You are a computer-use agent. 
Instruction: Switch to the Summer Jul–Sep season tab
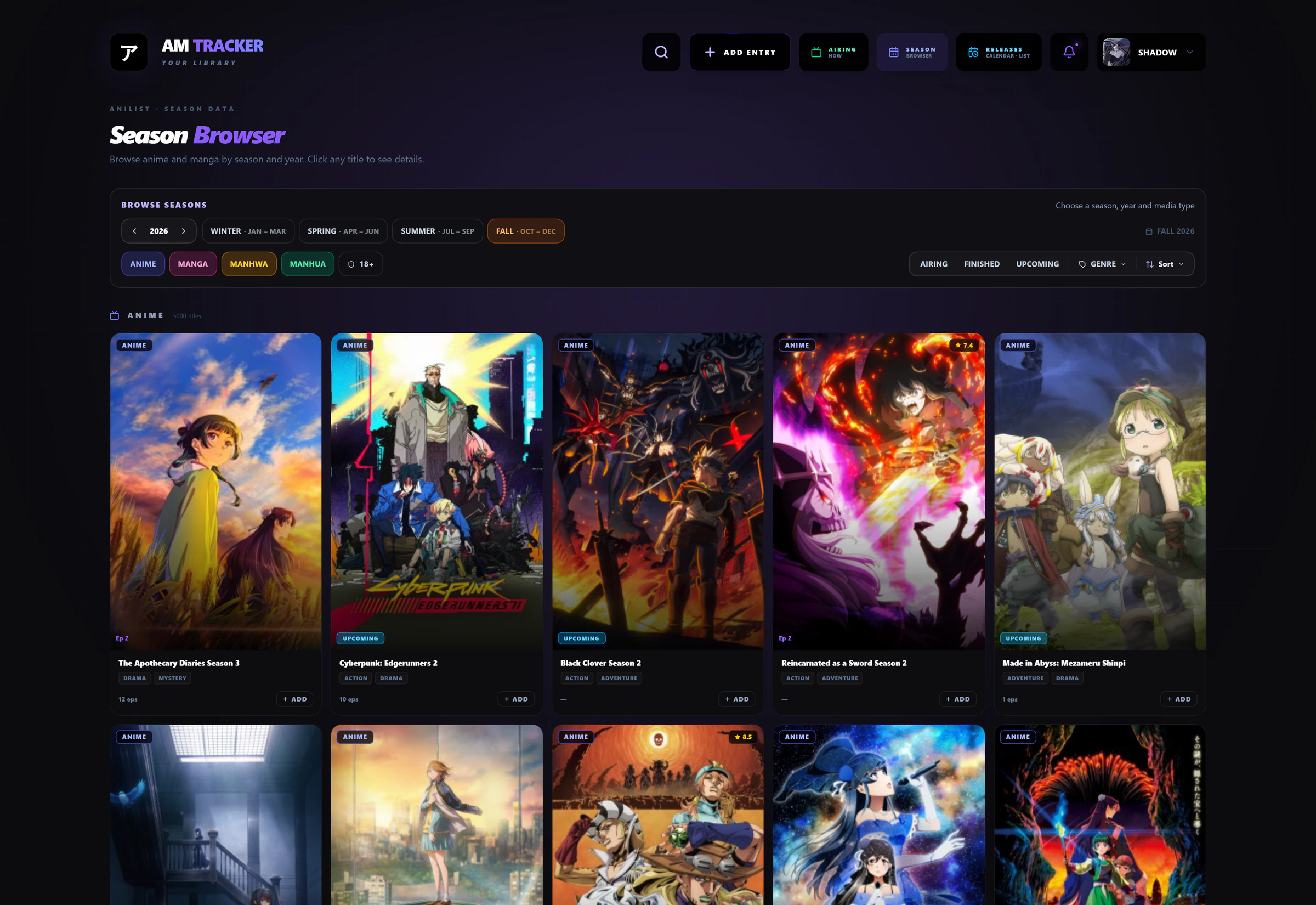pyautogui.click(x=437, y=231)
